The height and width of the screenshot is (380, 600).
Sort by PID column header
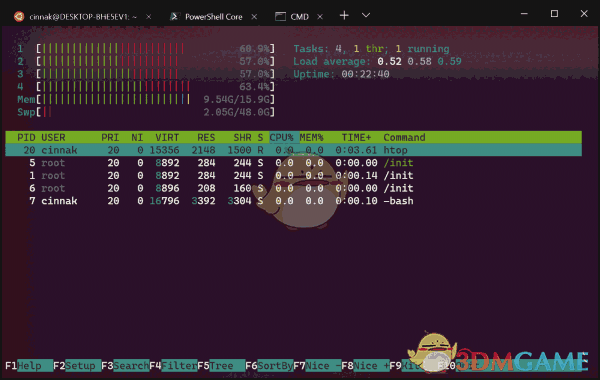pos(26,137)
